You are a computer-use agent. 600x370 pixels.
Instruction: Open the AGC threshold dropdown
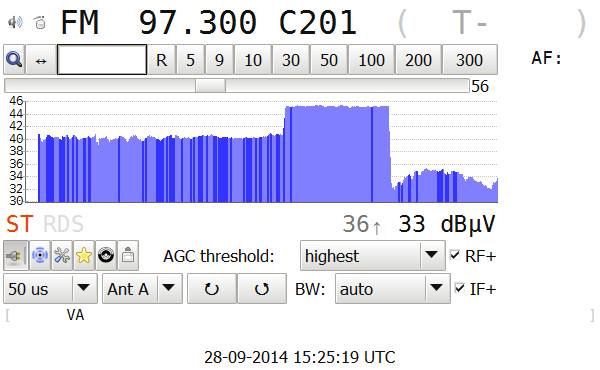(372, 256)
